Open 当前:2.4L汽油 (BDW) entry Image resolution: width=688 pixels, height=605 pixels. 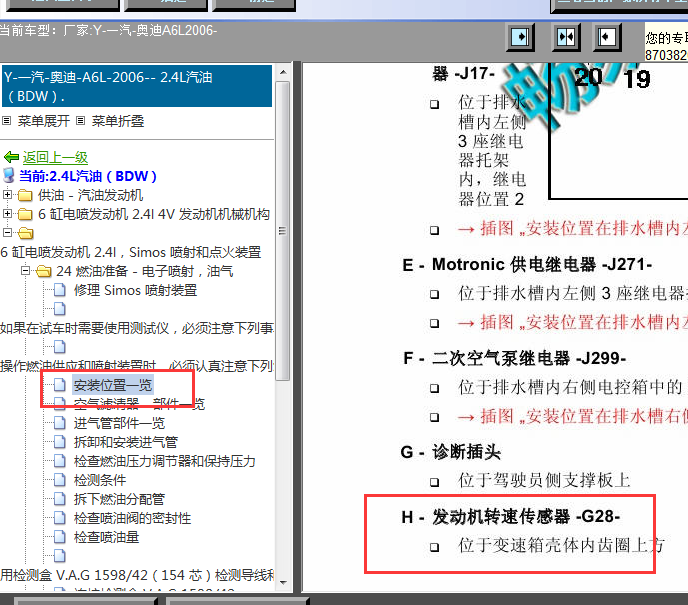88,176
